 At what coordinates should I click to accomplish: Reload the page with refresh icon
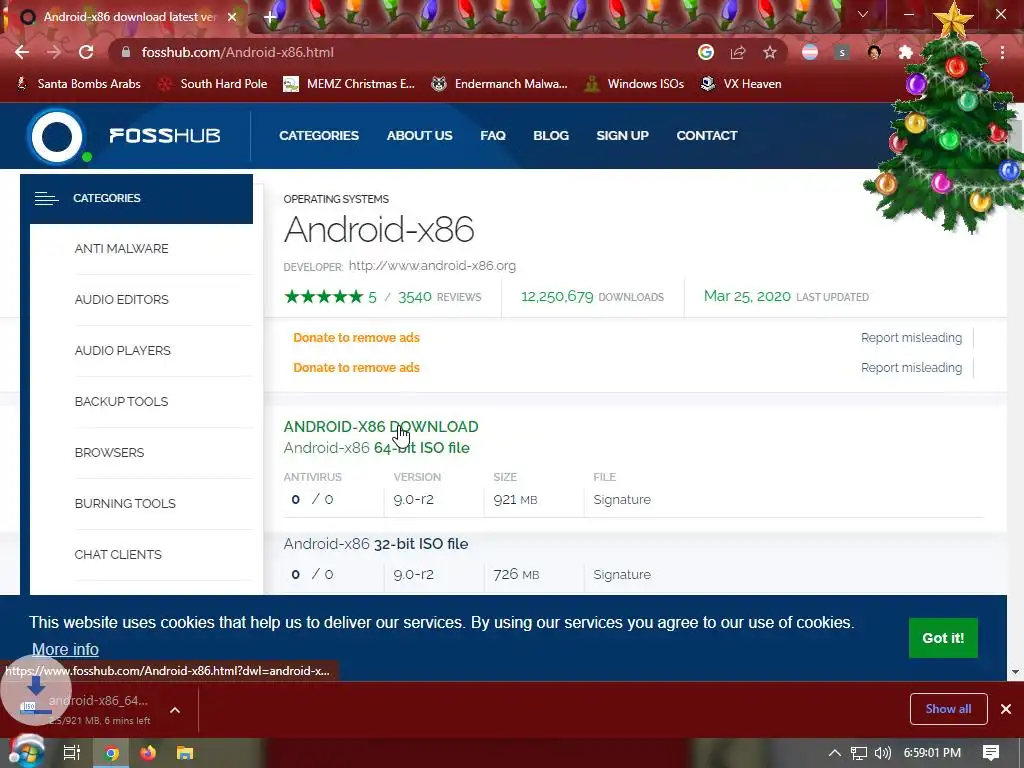[x=86, y=52]
